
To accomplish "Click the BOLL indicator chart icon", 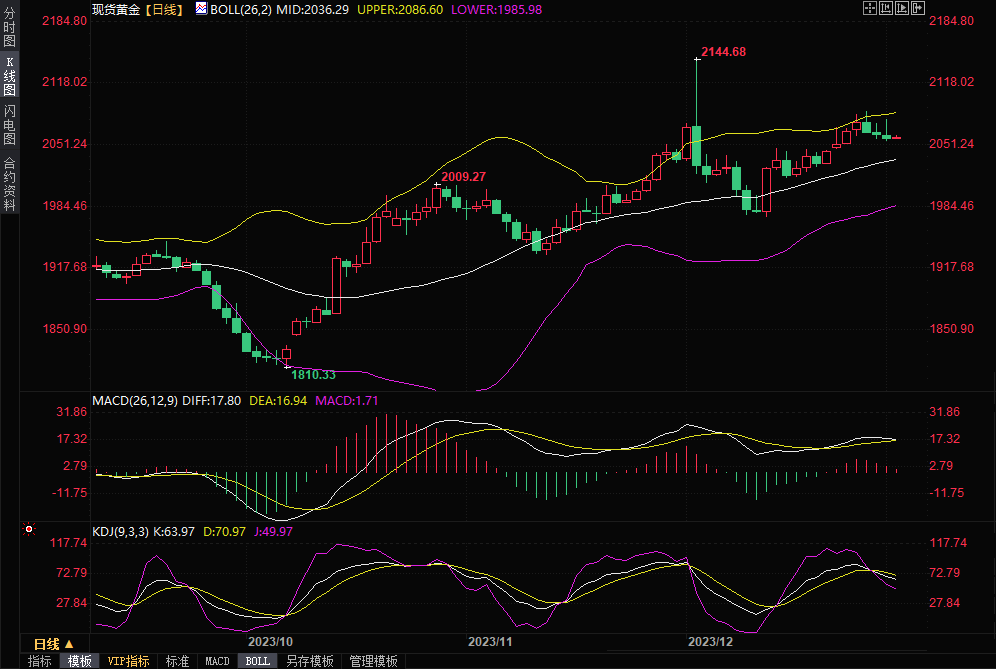I will pyautogui.click(x=201, y=8).
